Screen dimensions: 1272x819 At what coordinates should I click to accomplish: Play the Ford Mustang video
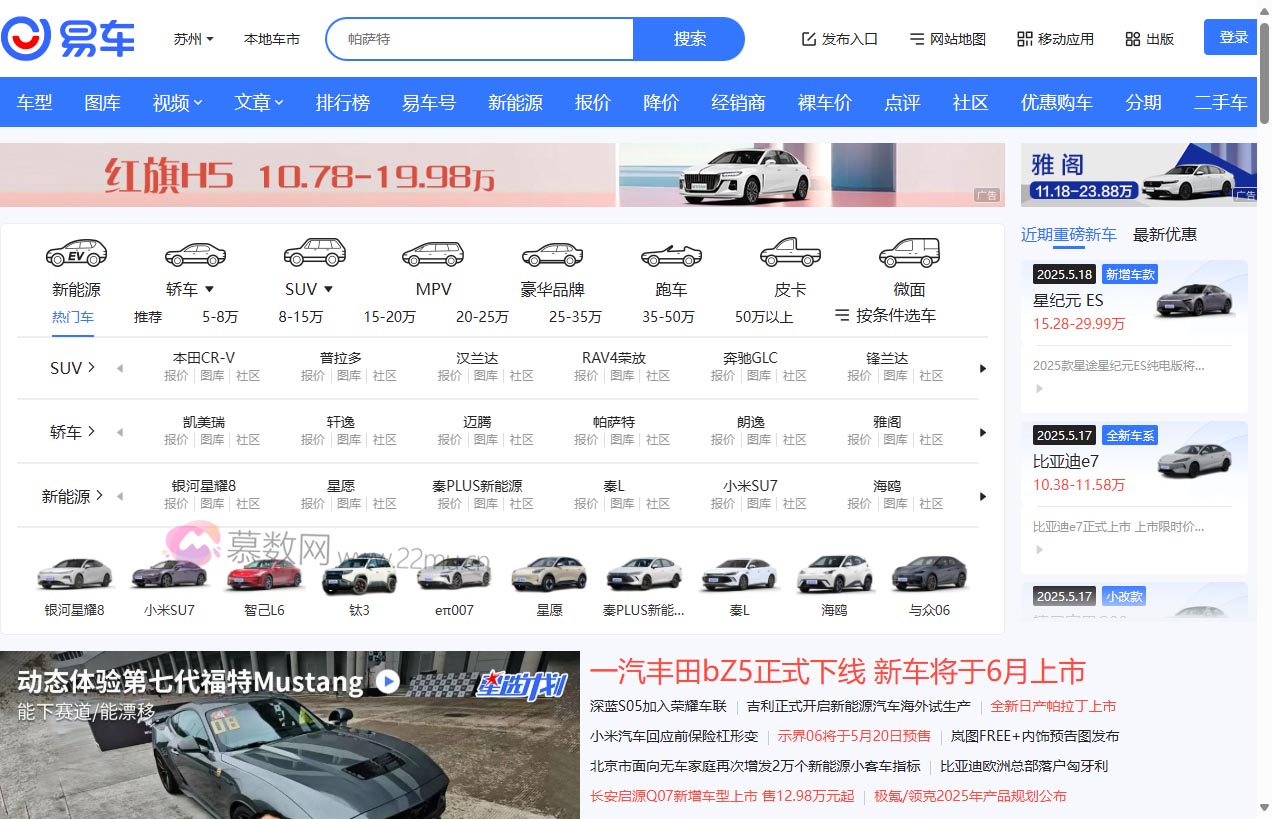click(388, 684)
